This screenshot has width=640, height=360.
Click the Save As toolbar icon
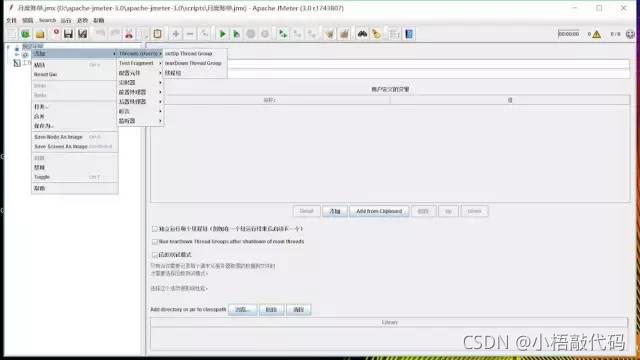(x=83, y=34)
